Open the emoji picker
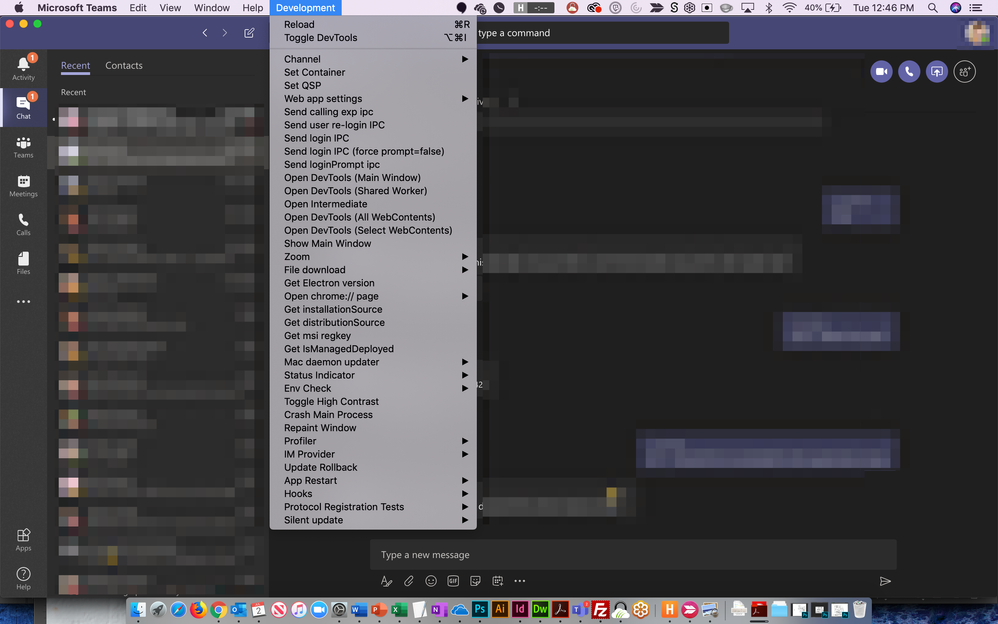 coord(431,581)
